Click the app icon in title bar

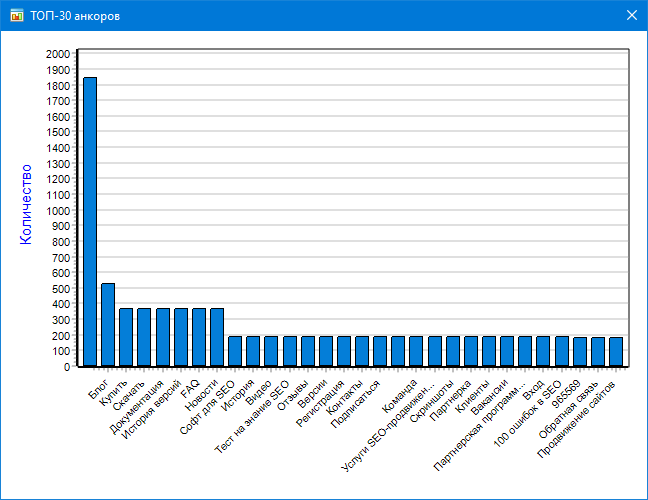click(16, 15)
